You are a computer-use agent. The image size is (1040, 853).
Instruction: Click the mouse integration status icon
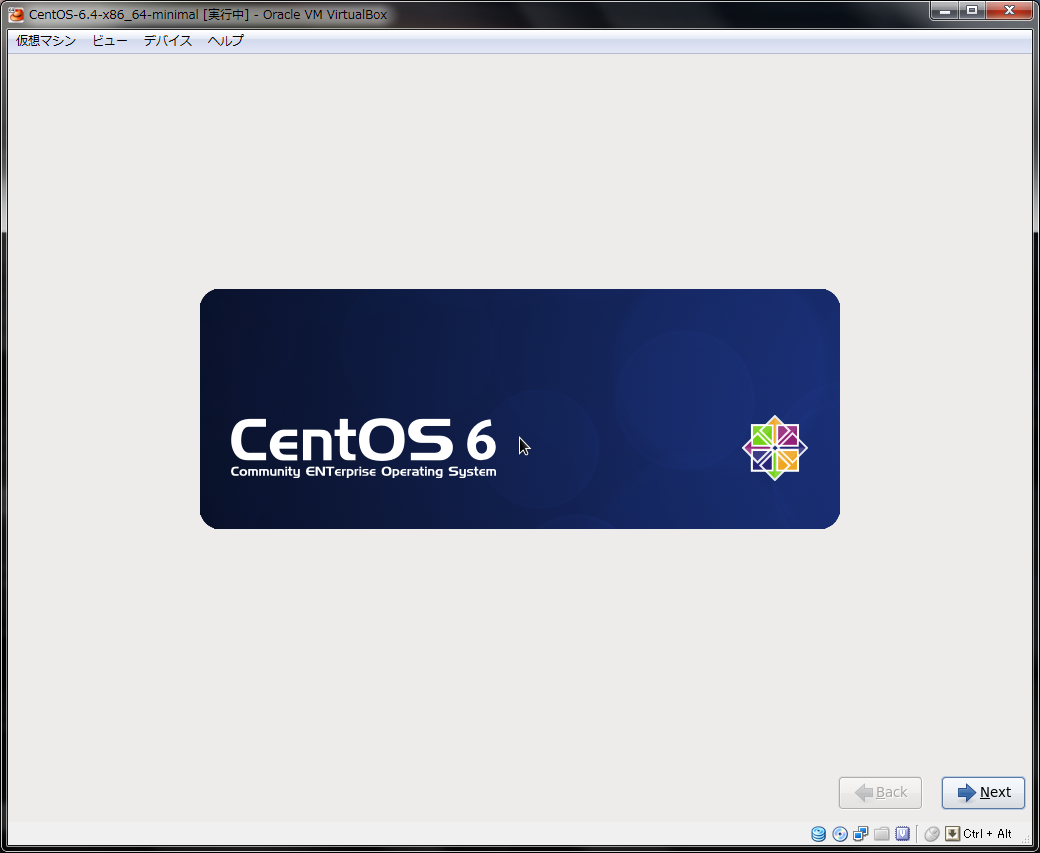pos(932,834)
